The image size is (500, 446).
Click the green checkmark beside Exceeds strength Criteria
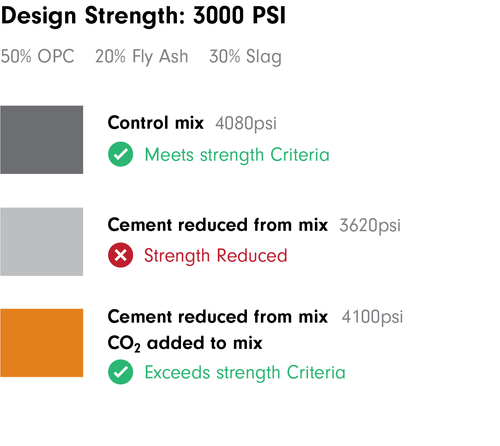tap(120, 372)
